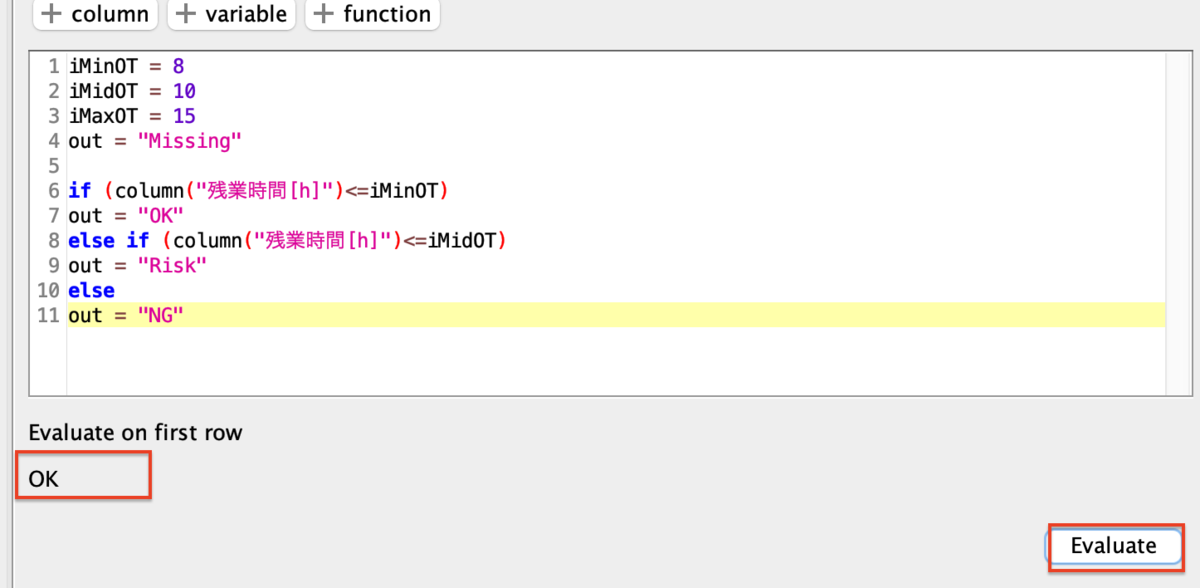Click the empty line 5 in editor
1200x588 pixels.
[x=616, y=165]
